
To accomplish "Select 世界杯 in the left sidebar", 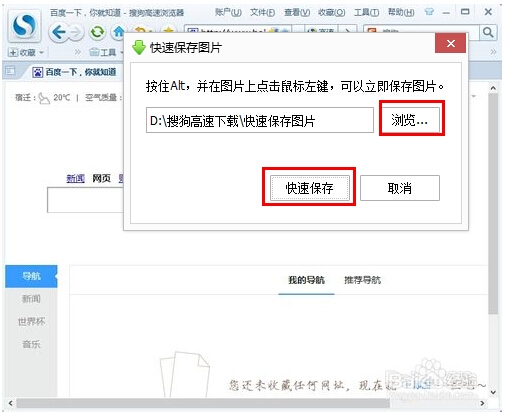I will tap(31, 321).
